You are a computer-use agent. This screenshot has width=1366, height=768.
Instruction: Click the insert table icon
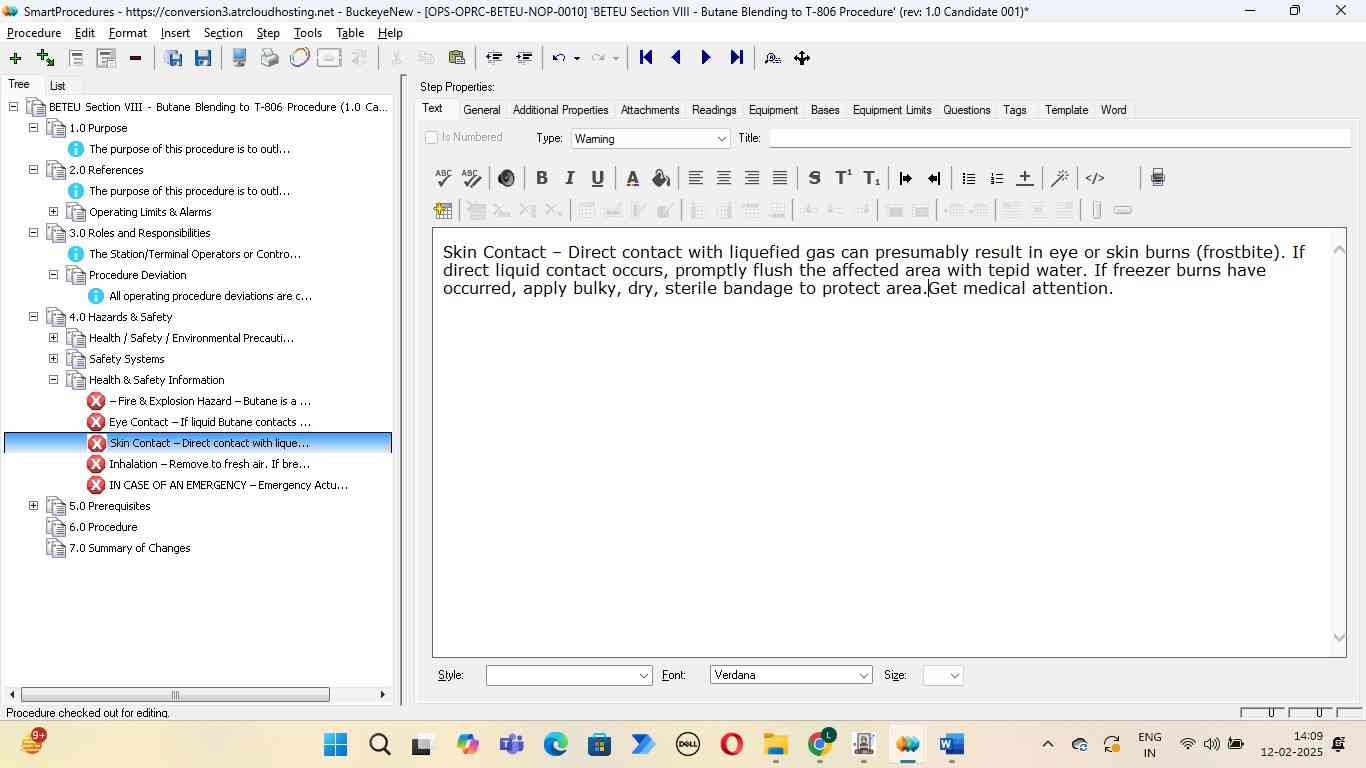tap(442, 210)
